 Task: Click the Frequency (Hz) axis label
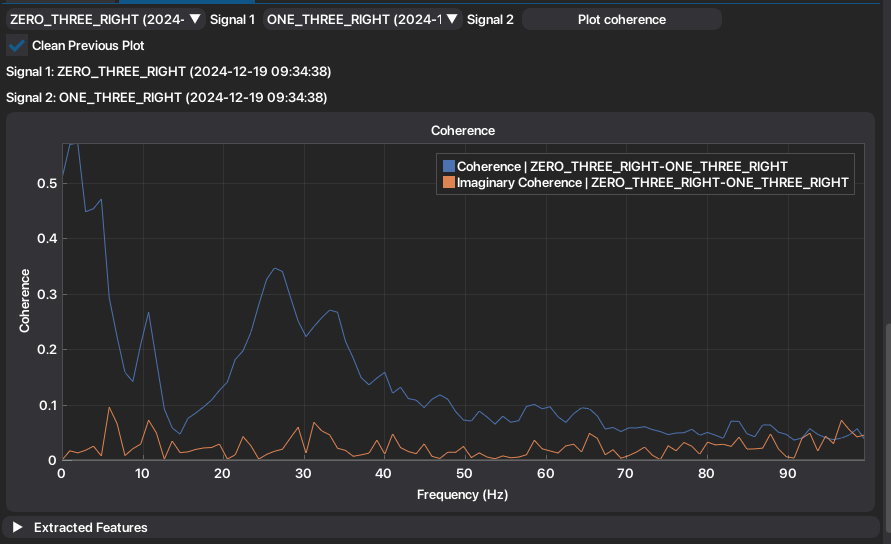pos(463,495)
